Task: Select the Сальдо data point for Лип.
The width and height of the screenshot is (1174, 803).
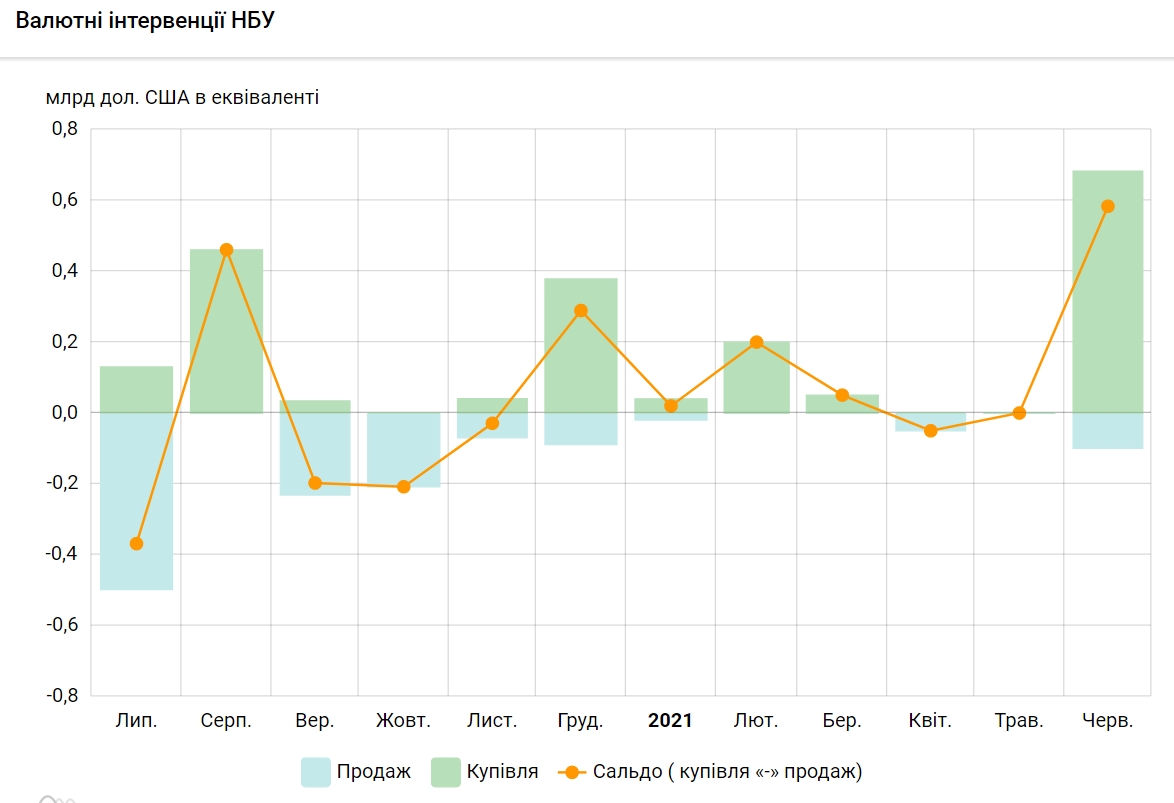Action: 137,544
